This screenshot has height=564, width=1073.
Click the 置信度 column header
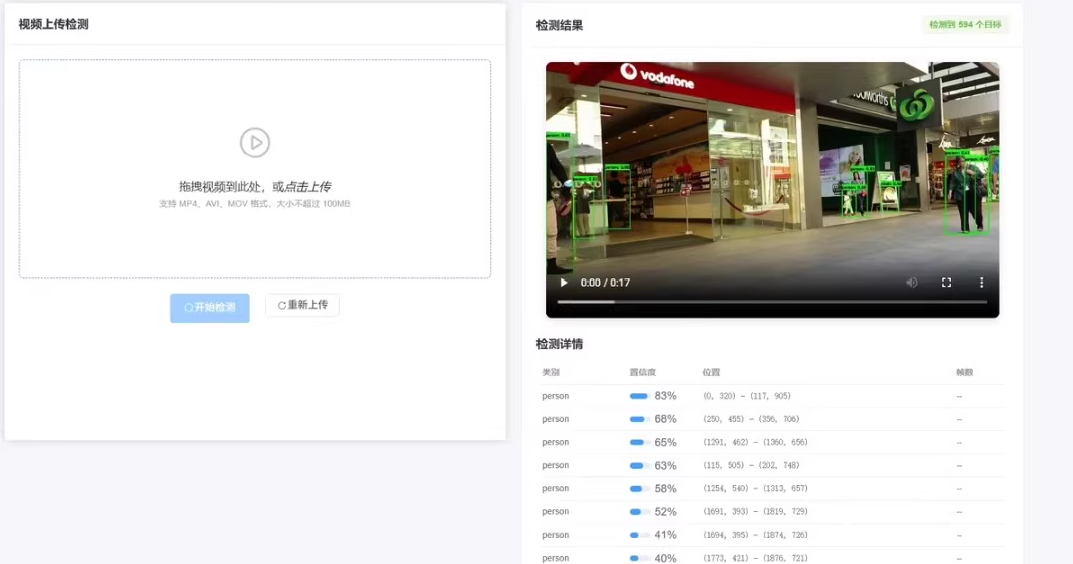pyautogui.click(x=643, y=372)
